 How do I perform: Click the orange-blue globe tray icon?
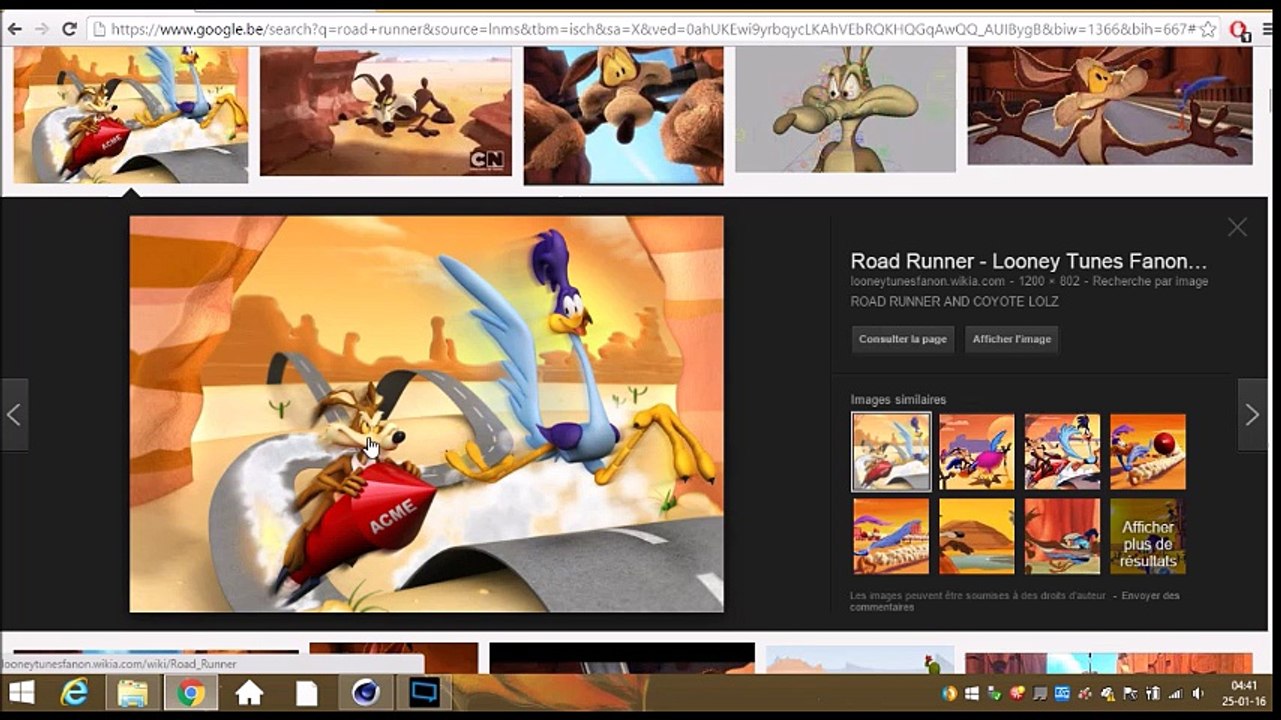pyautogui.click(x=949, y=693)
